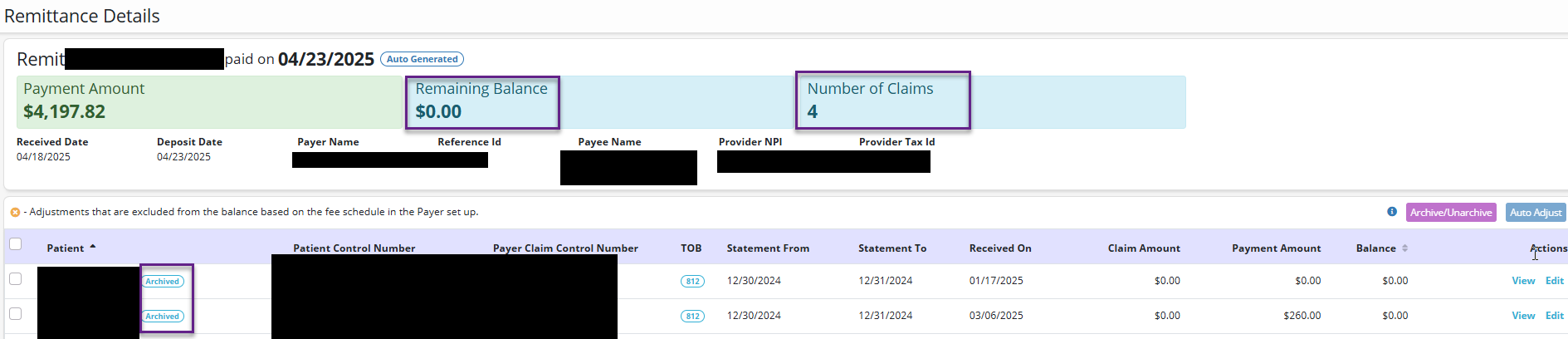
Task: Open View link for the $260.00 payment claim
Action: click(1523, 316)
